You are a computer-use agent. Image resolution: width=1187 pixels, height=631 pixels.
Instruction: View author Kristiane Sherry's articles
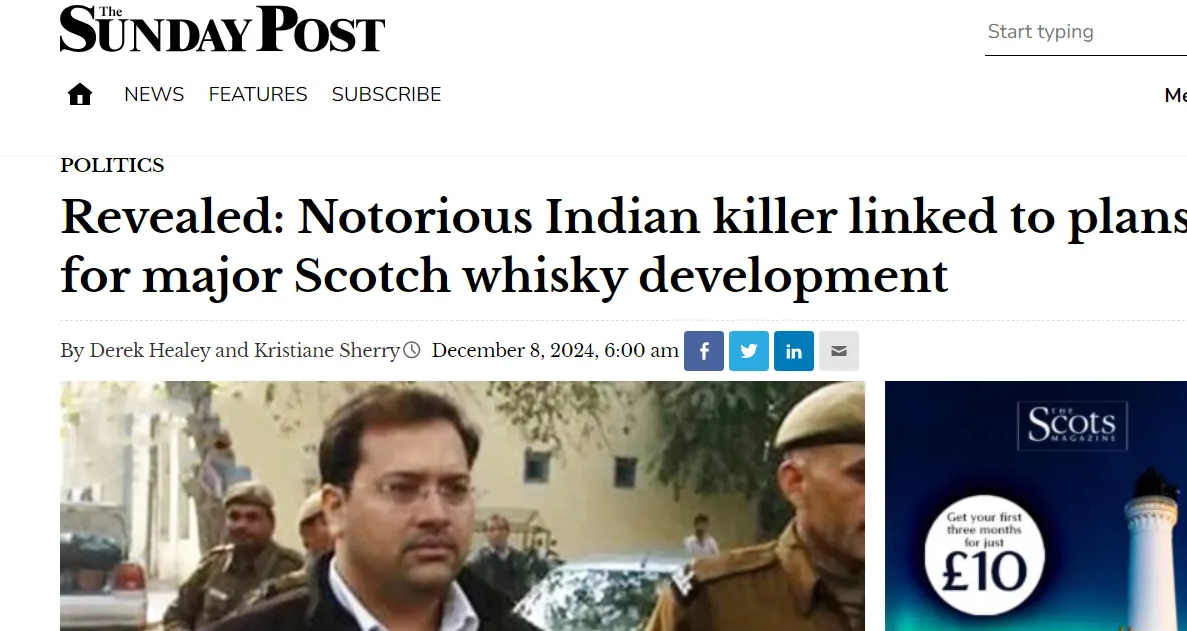[326, 351]
